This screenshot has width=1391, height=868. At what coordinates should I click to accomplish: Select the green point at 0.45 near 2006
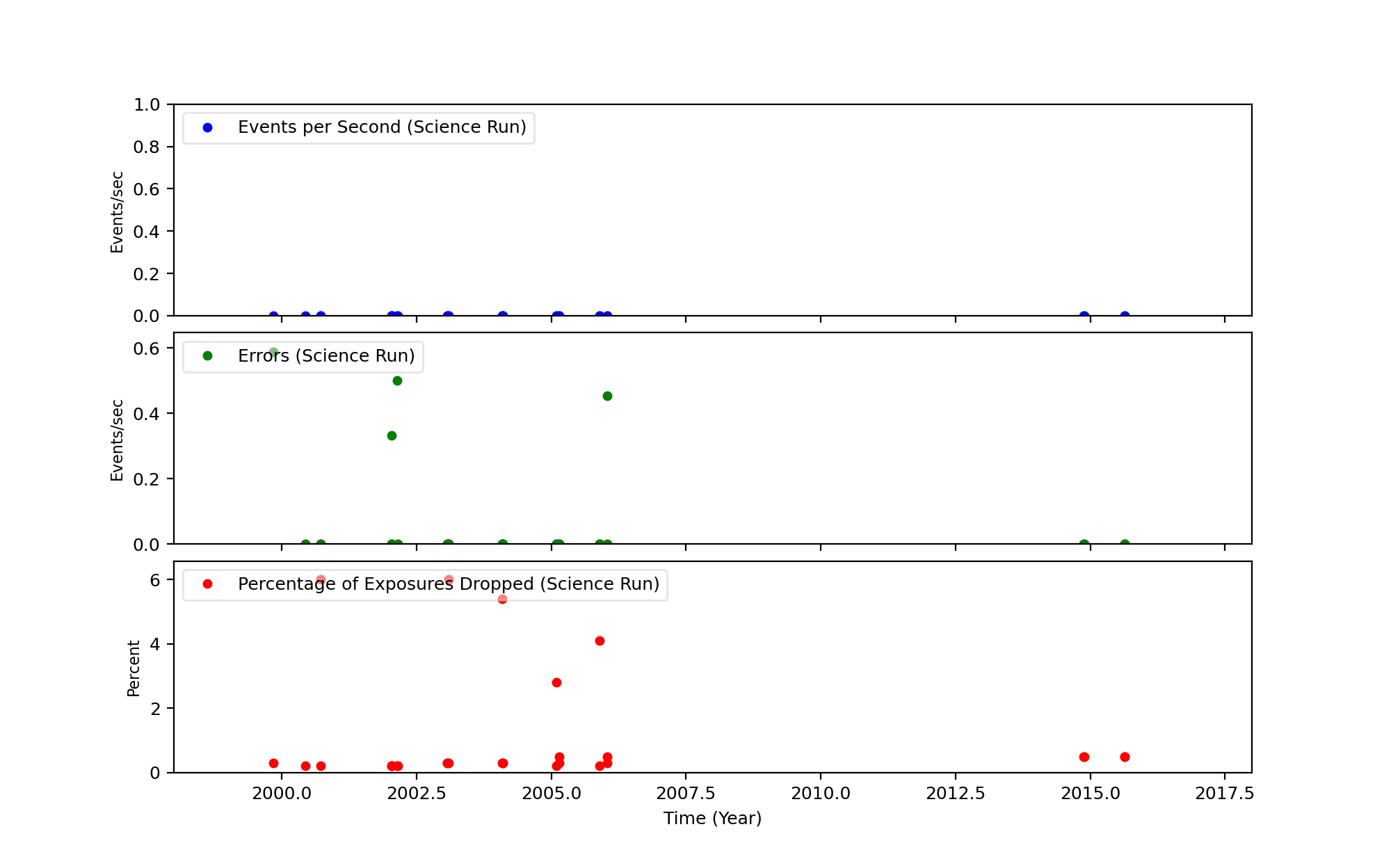click(607, 396)
